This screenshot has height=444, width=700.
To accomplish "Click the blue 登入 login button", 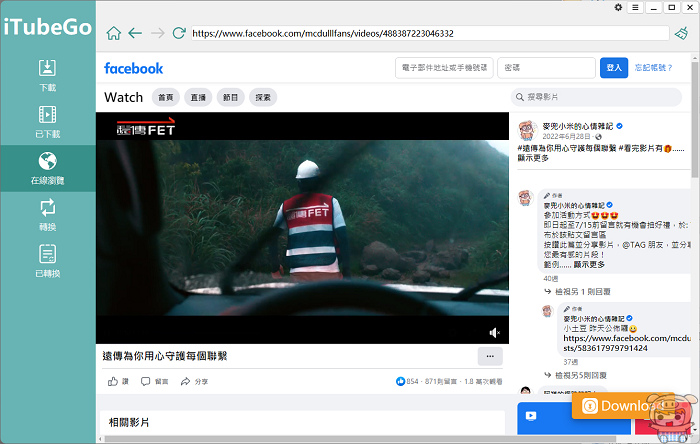I will pos(614,68).
